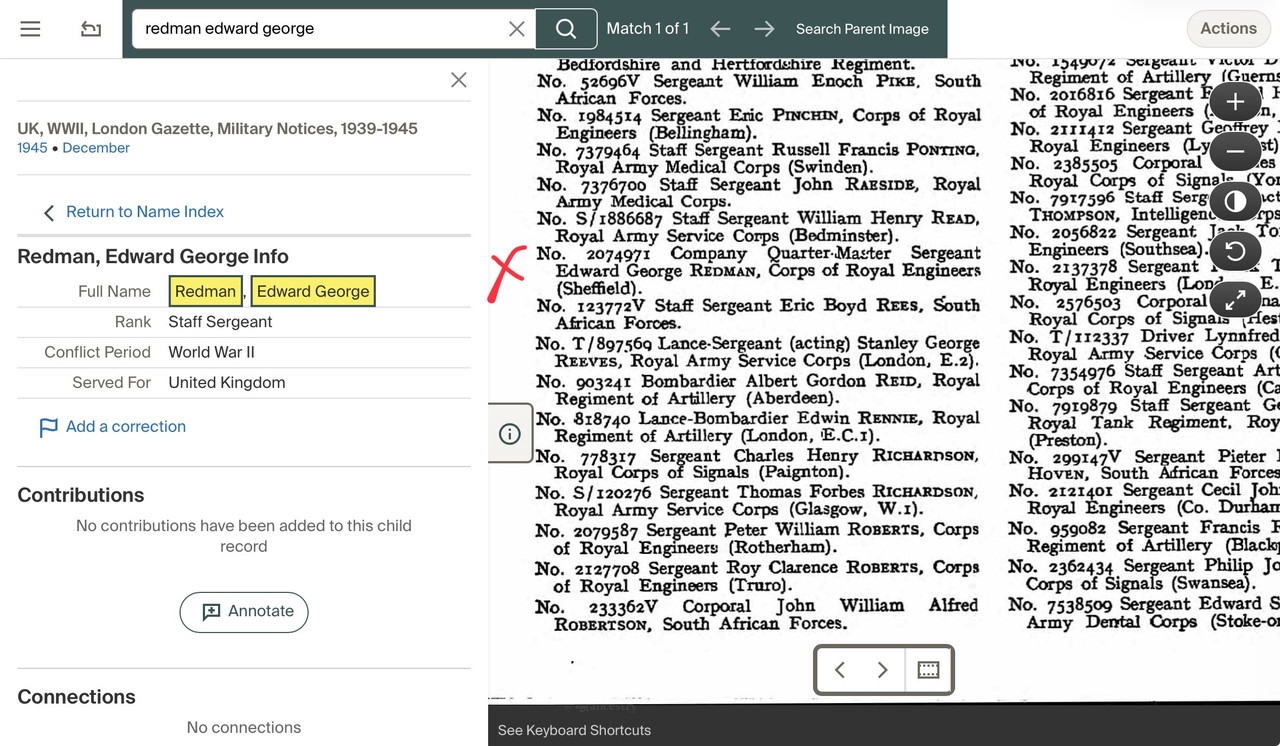Open the Actions menu
The width and height of the screenshot is (1280, 746).
1228,29
